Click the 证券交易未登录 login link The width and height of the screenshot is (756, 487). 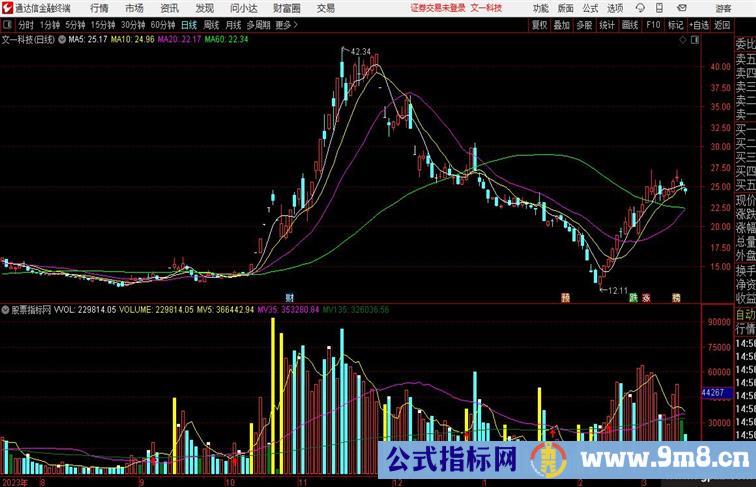438,8
